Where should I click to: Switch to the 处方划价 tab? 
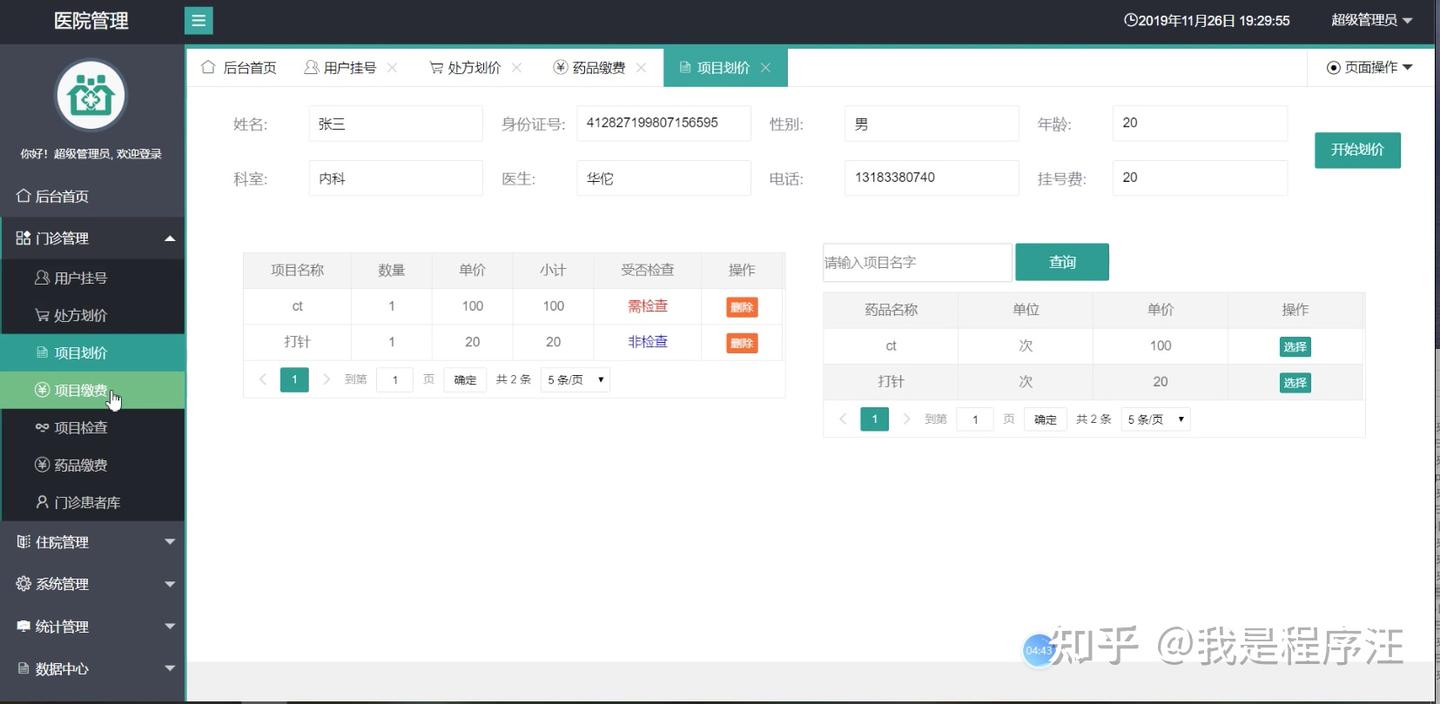465,67
